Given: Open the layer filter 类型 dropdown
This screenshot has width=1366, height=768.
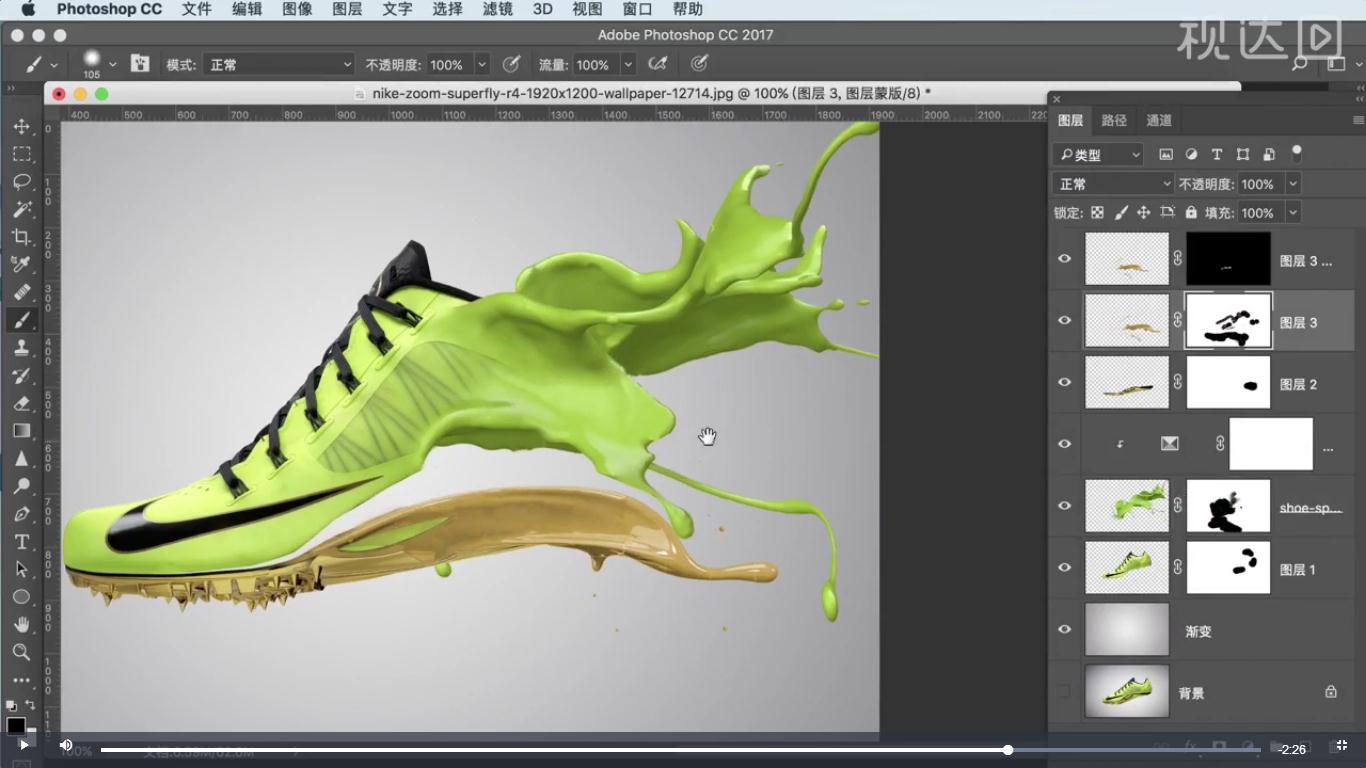Looking at the screenshot, I should pos(1097,155).
